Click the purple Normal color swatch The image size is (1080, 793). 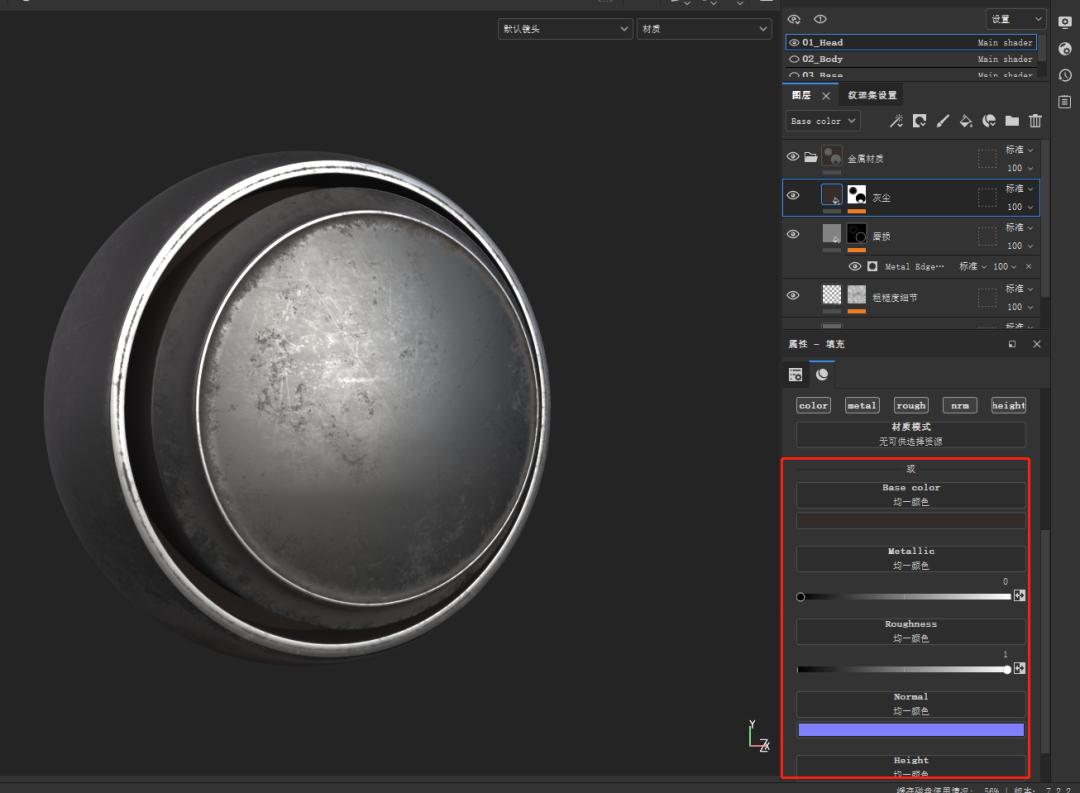coord(911,730)
